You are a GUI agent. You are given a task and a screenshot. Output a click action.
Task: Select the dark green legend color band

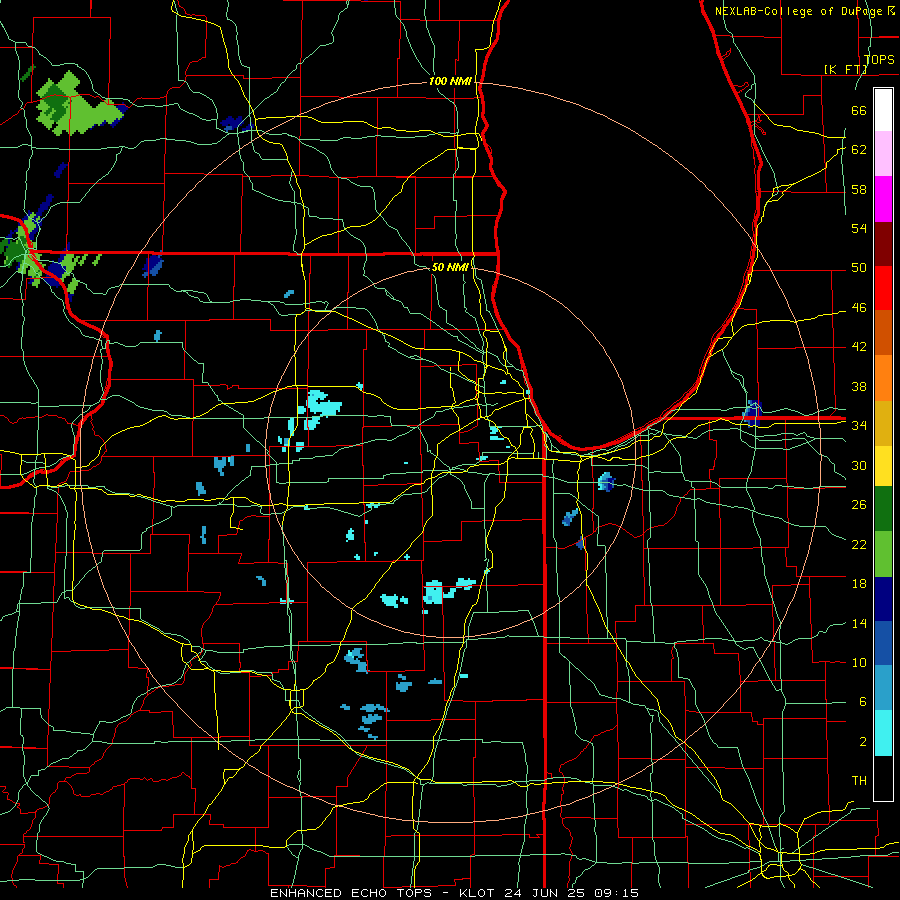click(x=883, y=509)
